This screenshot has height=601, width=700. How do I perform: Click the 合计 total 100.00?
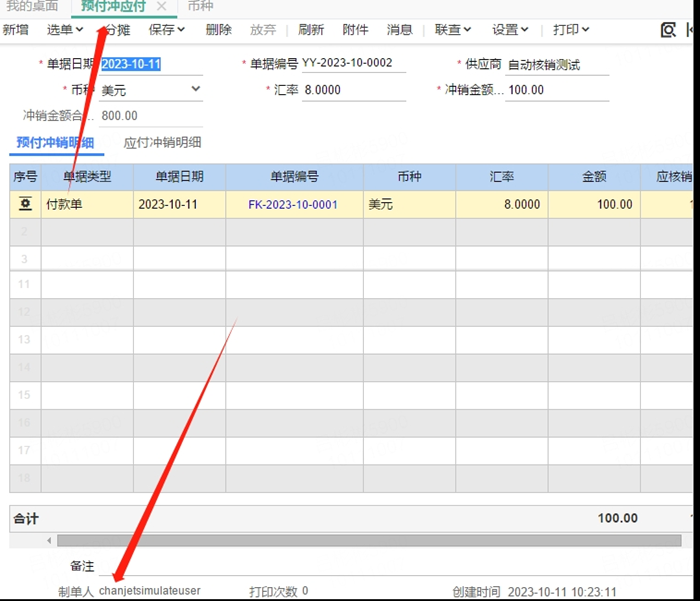tap(617, 518)
